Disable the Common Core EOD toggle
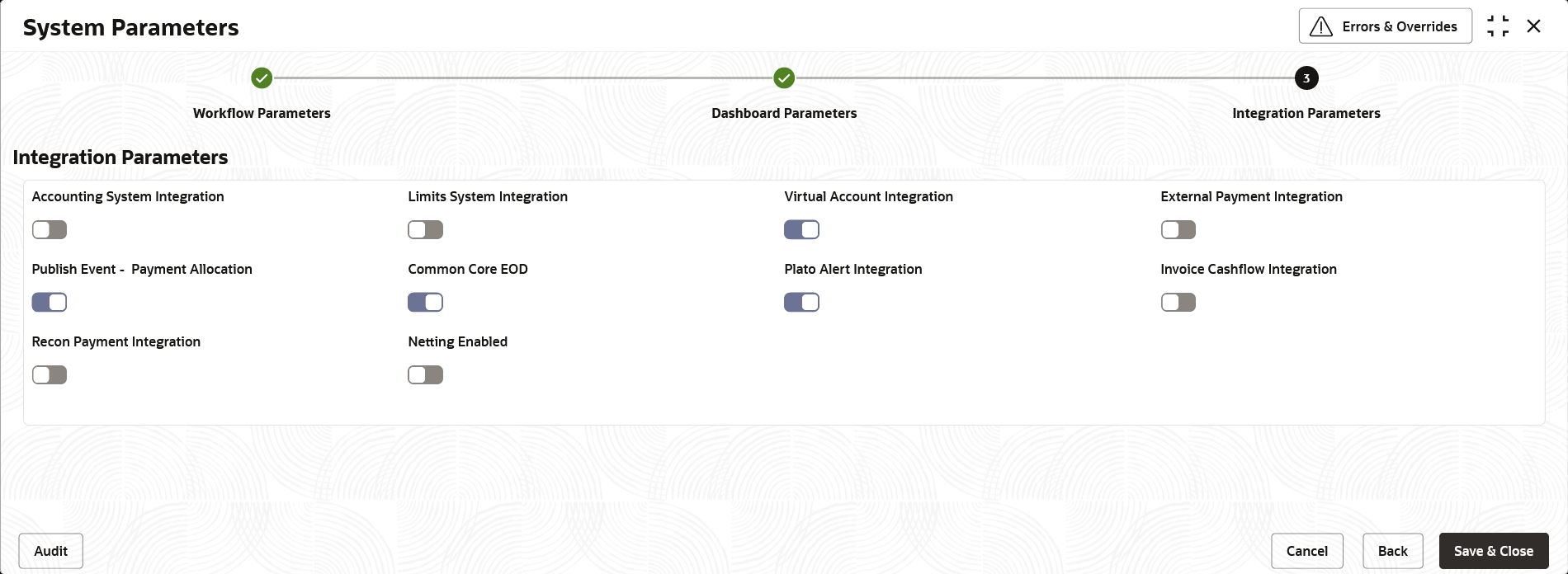 [426, 303]
